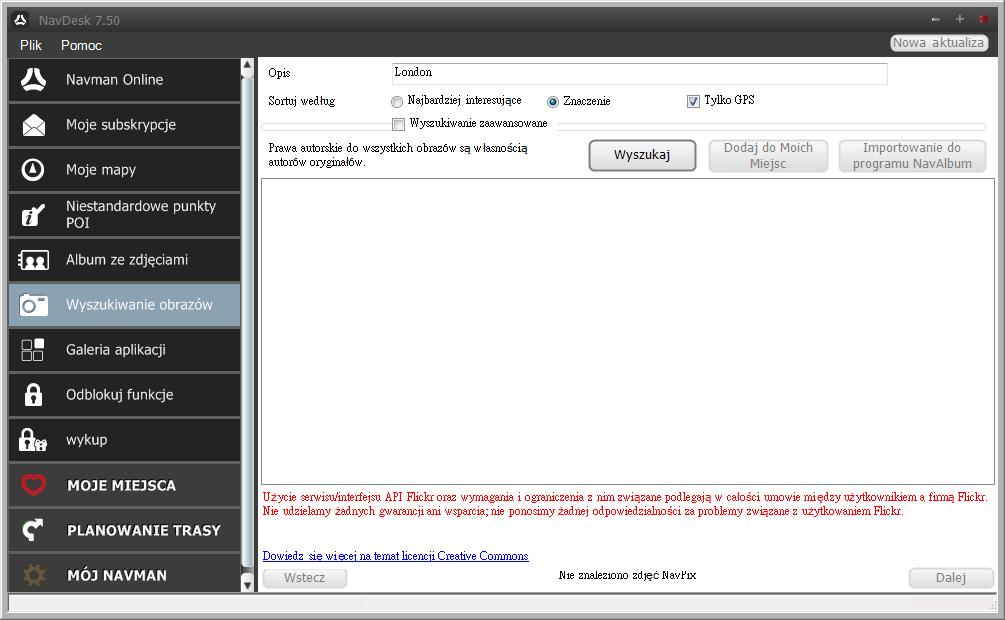This screenshot has height=620, width=1005.
Task: Maximize the NavDesk window
Action: [x=959, y=19]
